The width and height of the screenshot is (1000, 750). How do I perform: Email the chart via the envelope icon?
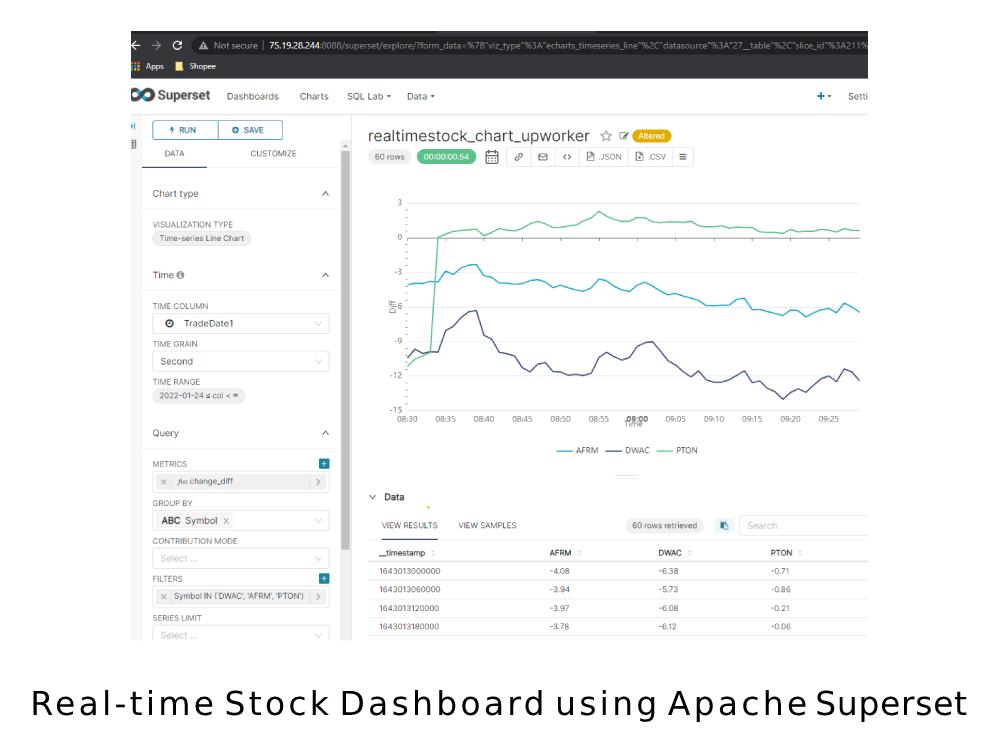point(543,157)
